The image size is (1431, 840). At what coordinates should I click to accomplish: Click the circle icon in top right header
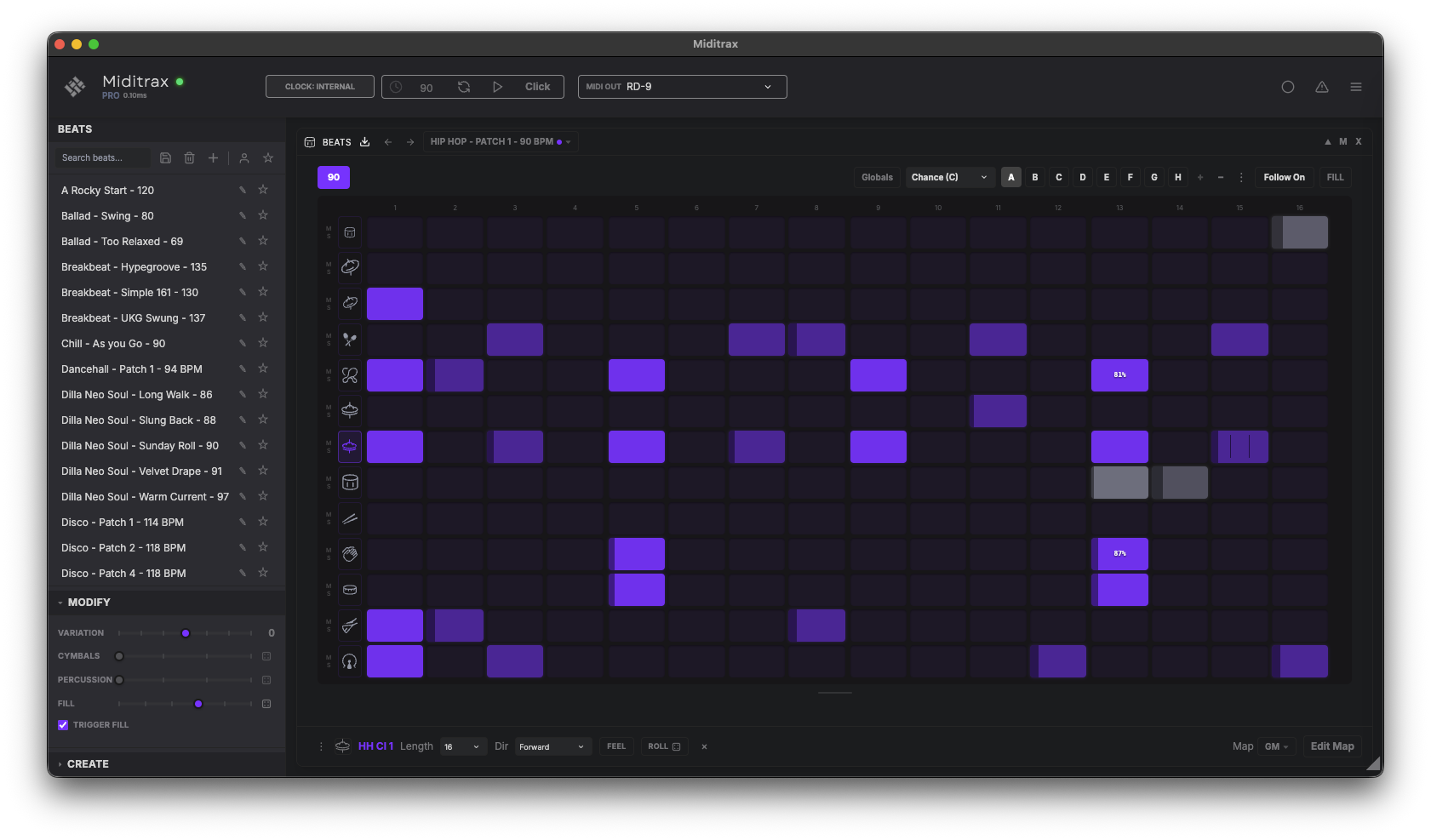click(x=1288, y=87)
